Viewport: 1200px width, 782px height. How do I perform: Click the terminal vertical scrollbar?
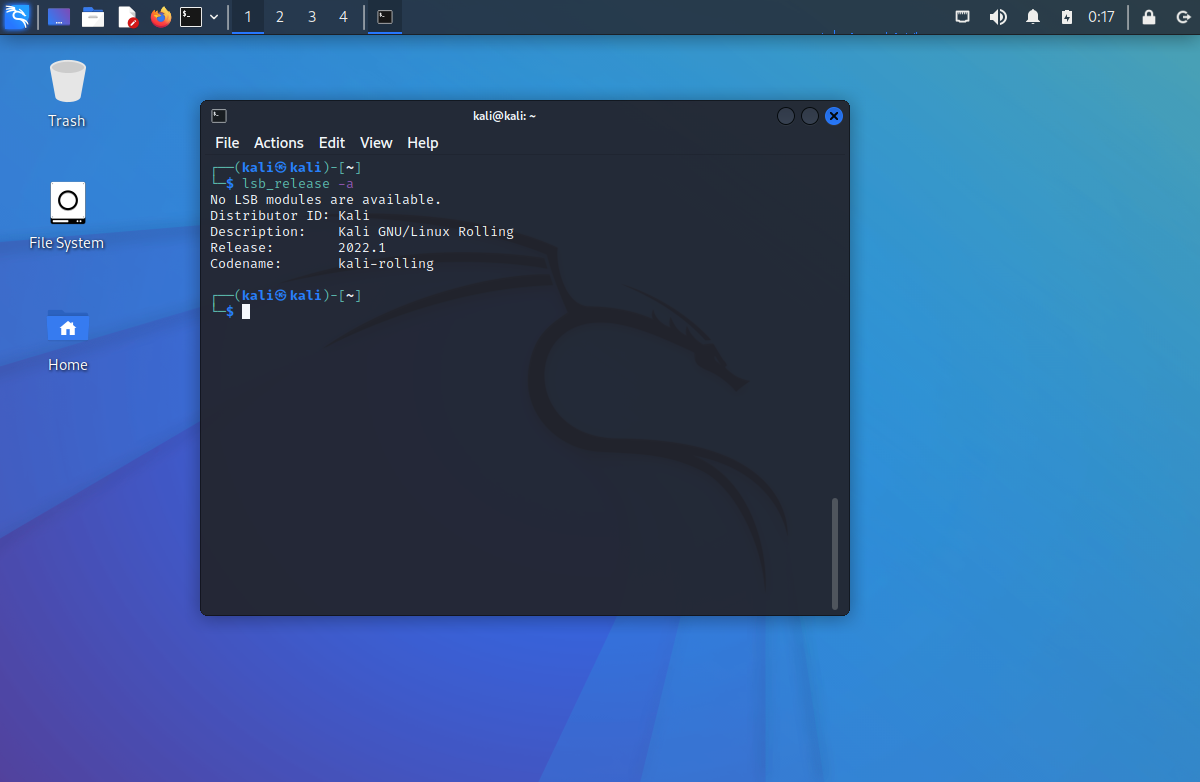click(835, 553)
